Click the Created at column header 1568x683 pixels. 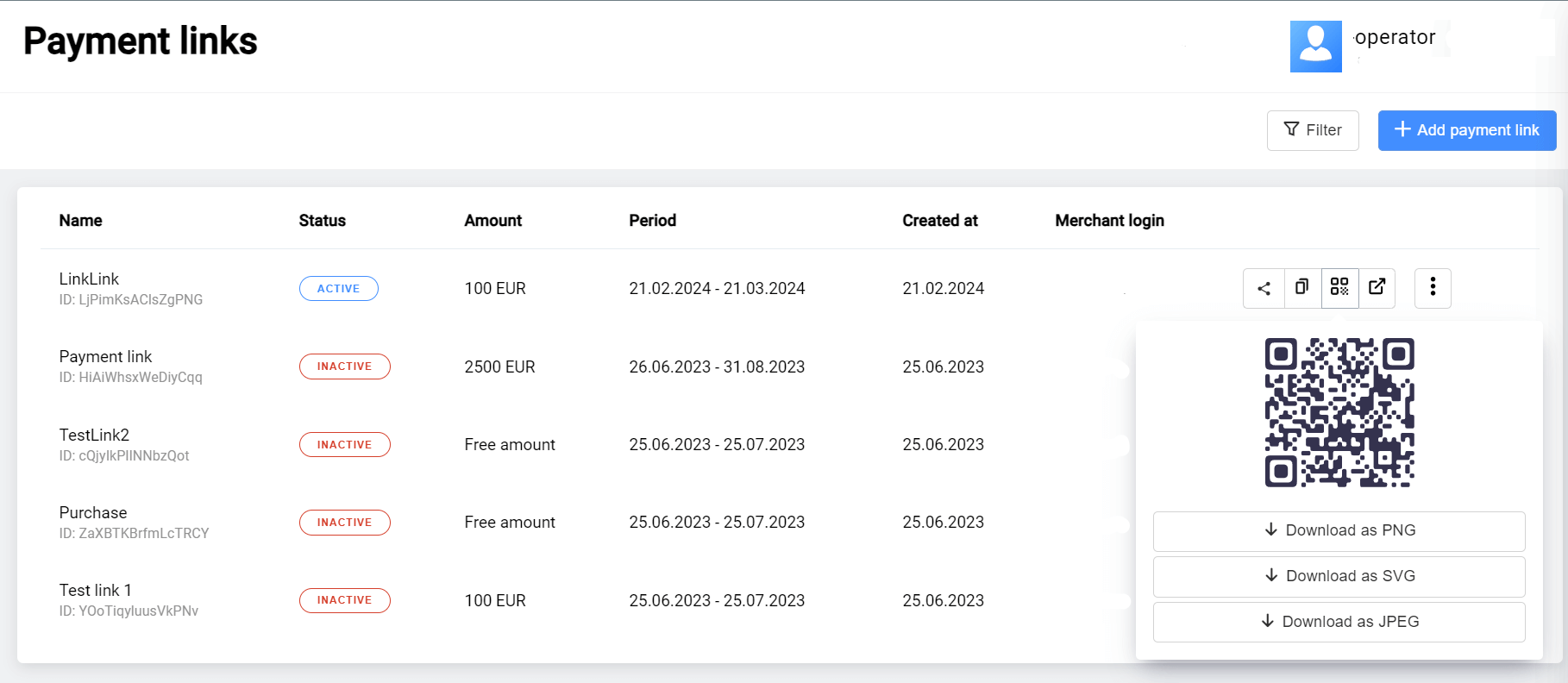939,221
